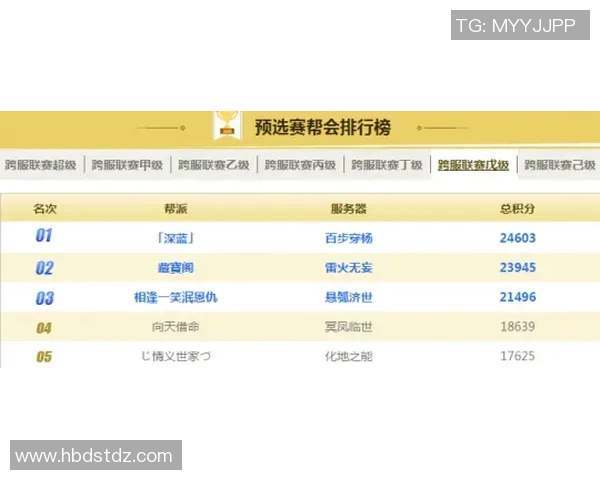Click the guild name じ情义世家づ
This screenshot has height=480, width=600.
[176, 356]
